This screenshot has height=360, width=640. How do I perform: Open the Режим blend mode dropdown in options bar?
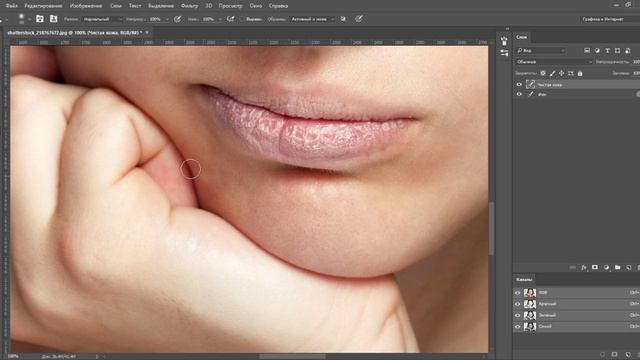(102, 19)
